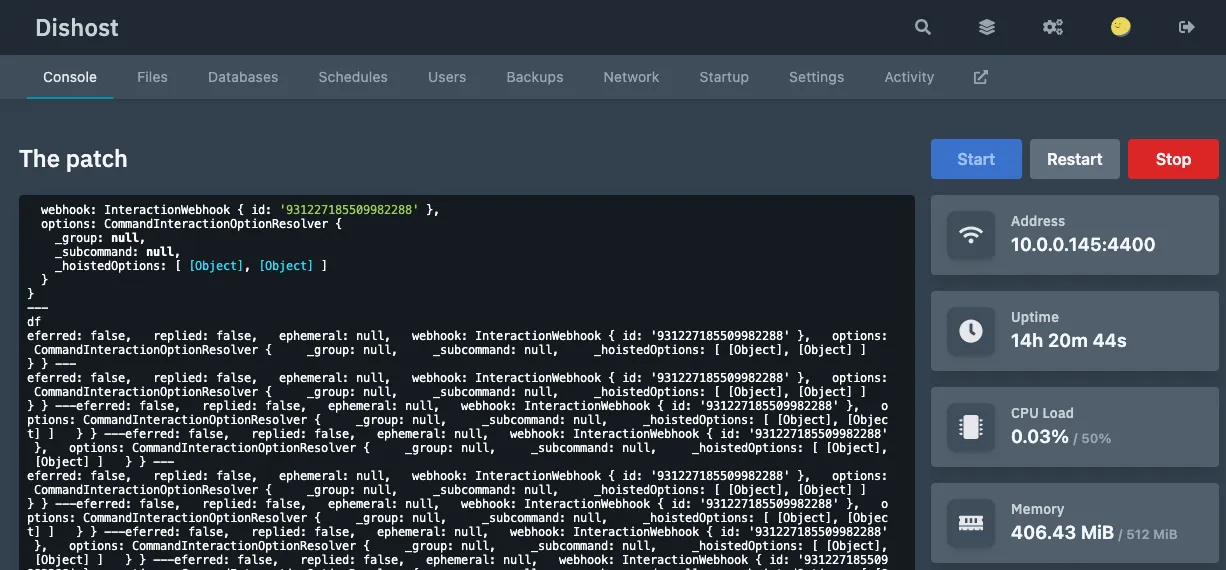Click the Address wifi icon
This screenshot has width=1226, height=570.
[970, 235]
